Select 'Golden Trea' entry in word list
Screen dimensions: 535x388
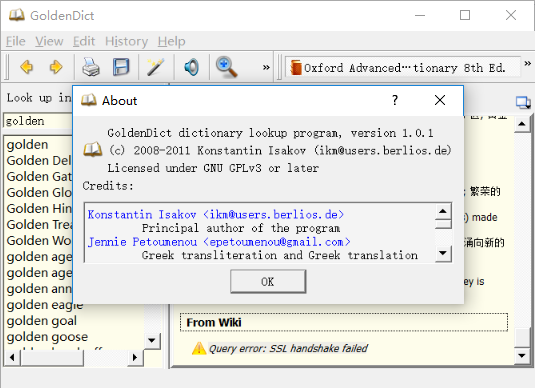pyautogui.click(x=39, y=225)
